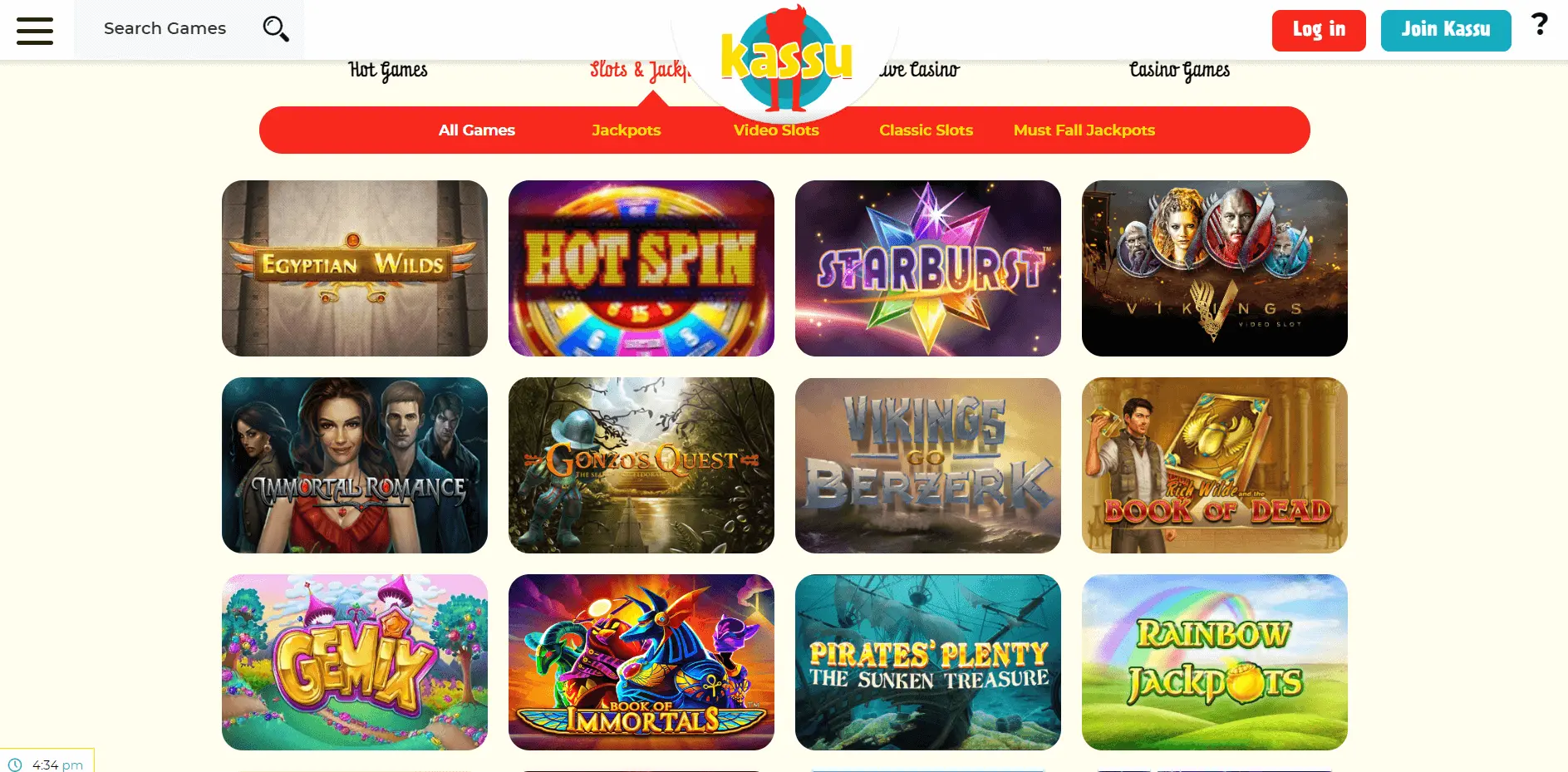Launch the Starburst game tile

tap(928, 268)
